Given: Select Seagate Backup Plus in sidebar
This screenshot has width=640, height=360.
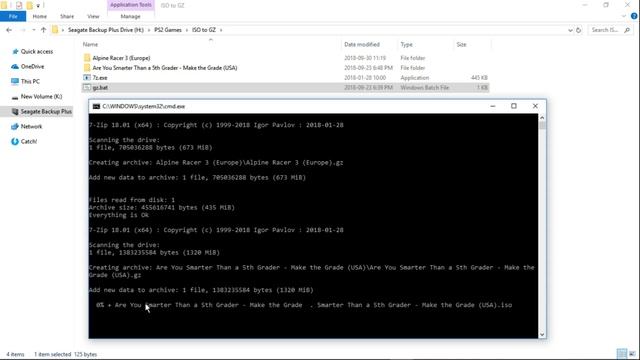Looking at the screenshot, I should 46,111.
